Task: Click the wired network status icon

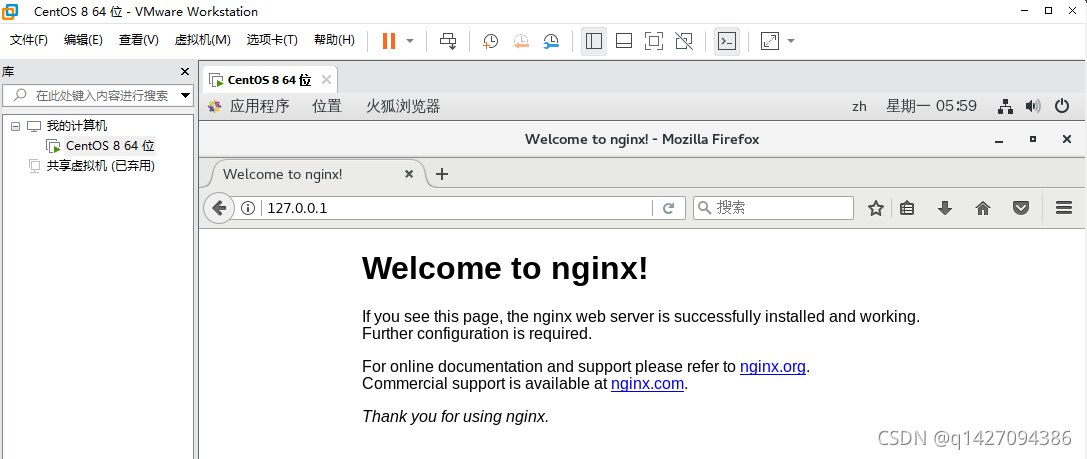Action: coord(1005,106)
